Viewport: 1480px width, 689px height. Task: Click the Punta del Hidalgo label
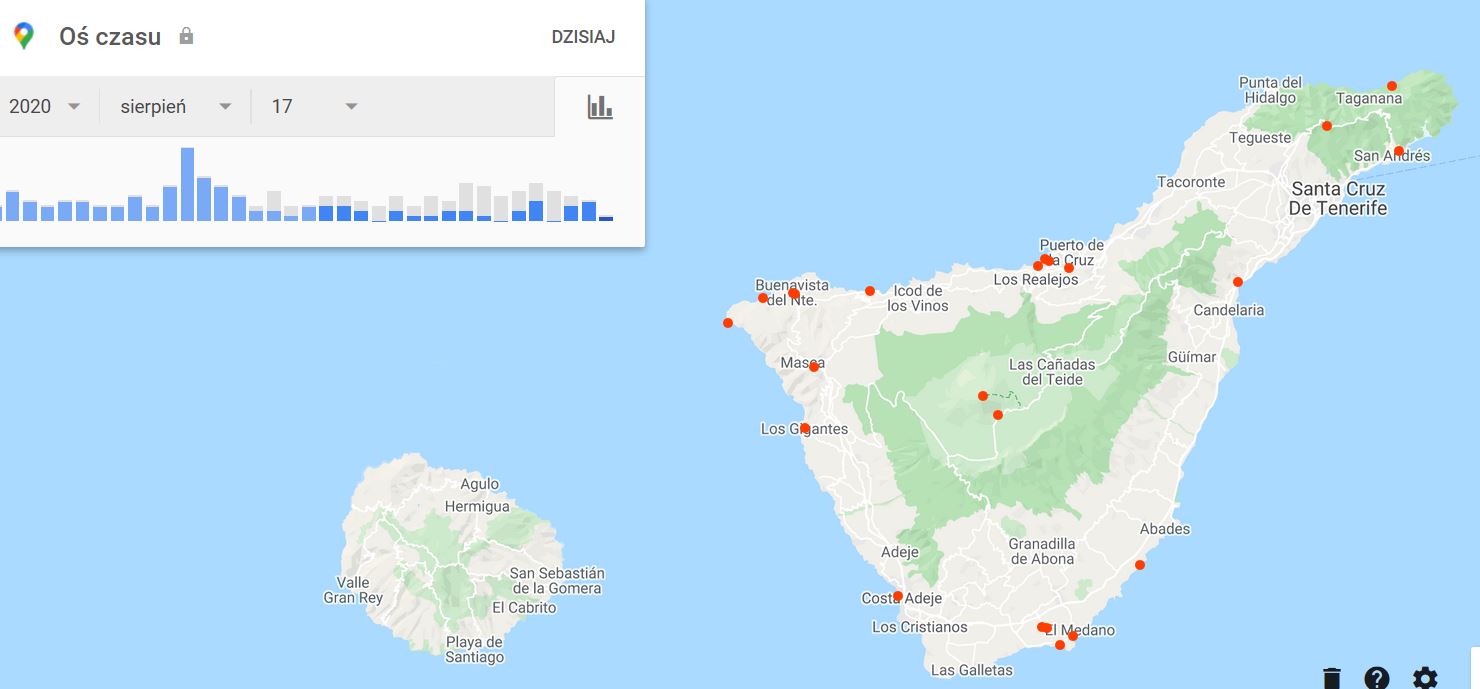(x=1270, y=90)
